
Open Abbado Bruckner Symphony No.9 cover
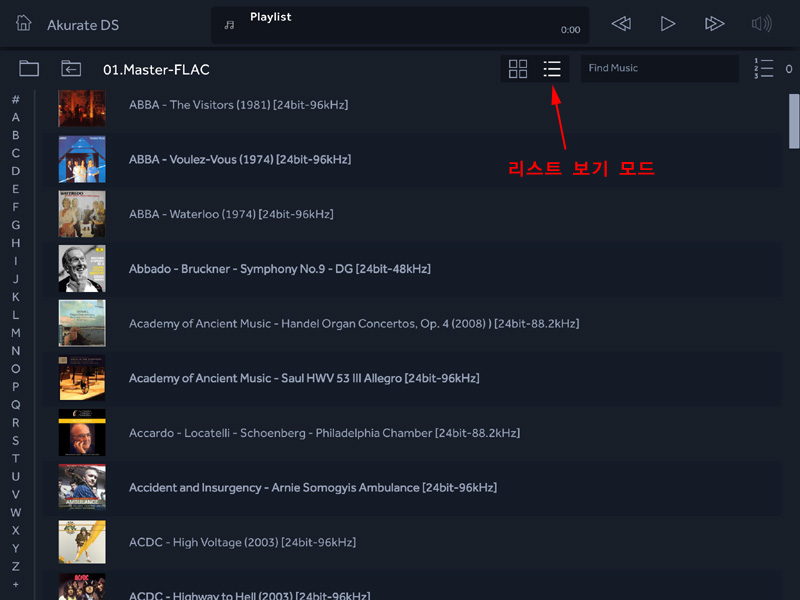pos(82,268)
